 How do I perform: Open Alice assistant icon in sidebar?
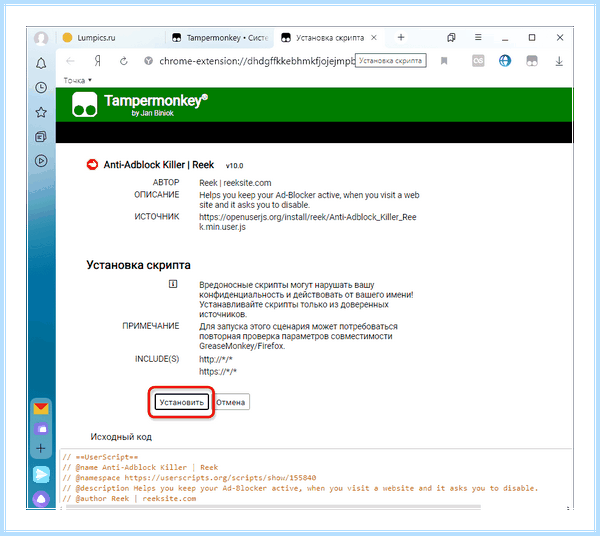coord(41,499)
